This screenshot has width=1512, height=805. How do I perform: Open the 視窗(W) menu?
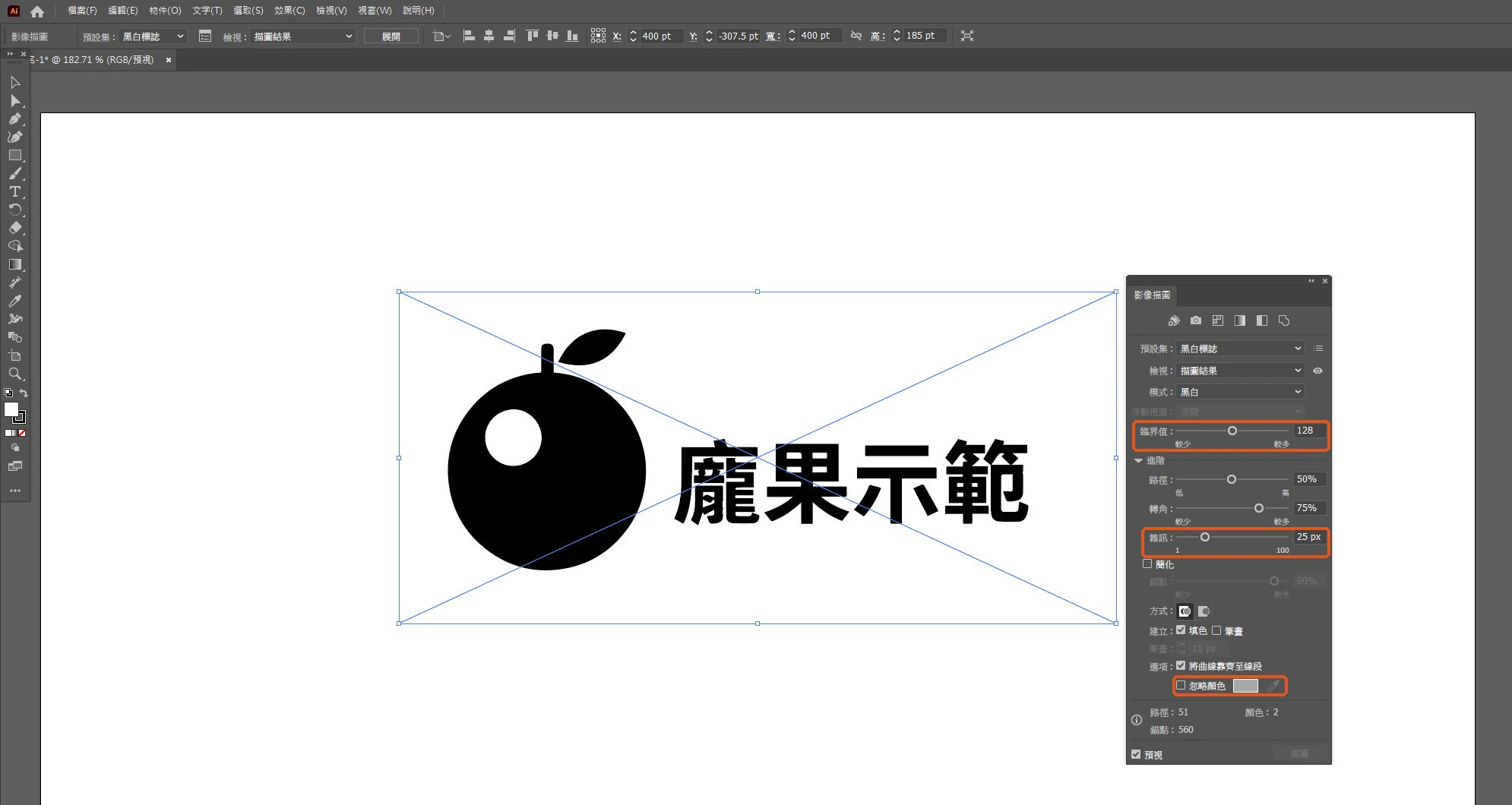click(x=375, y=11)
